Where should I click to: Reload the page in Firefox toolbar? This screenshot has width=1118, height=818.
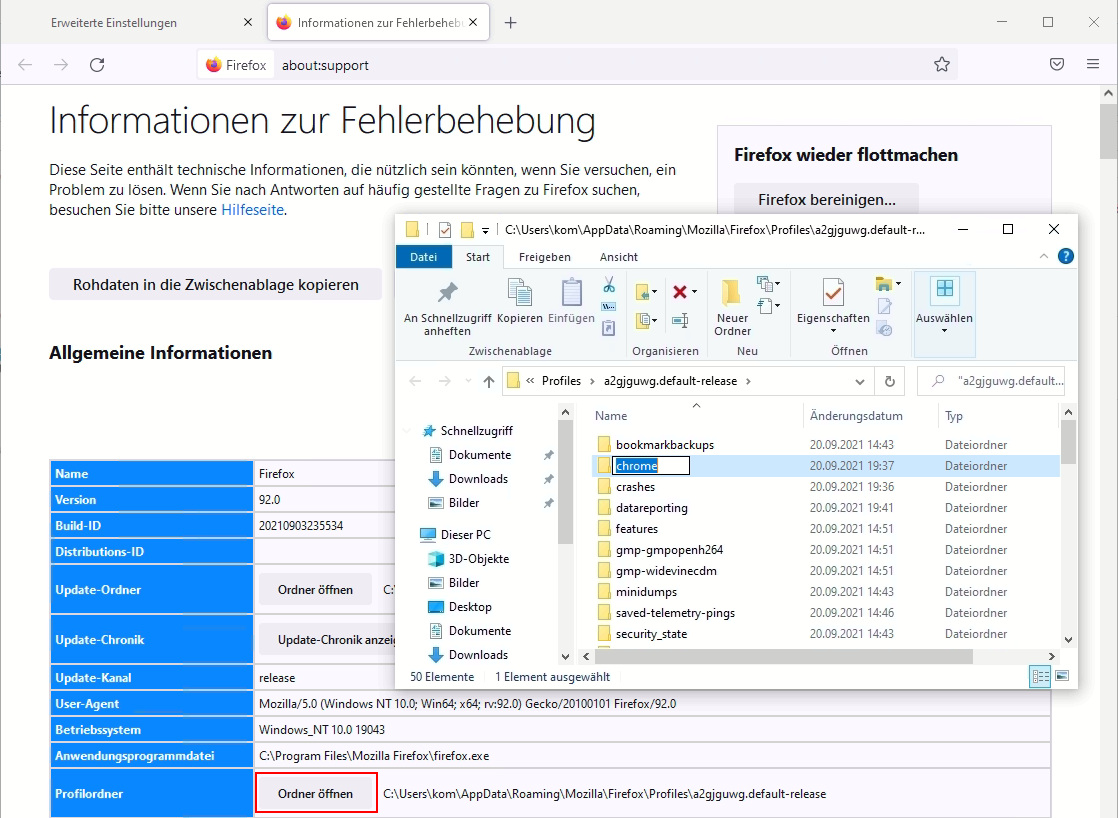click(97, 65)
